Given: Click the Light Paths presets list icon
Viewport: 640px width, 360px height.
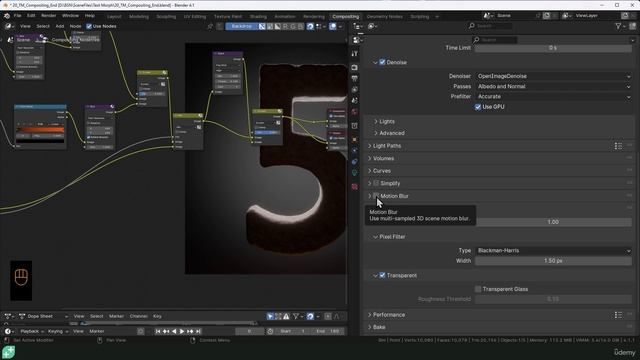Looking at the screenshot, I should point(618,146).
